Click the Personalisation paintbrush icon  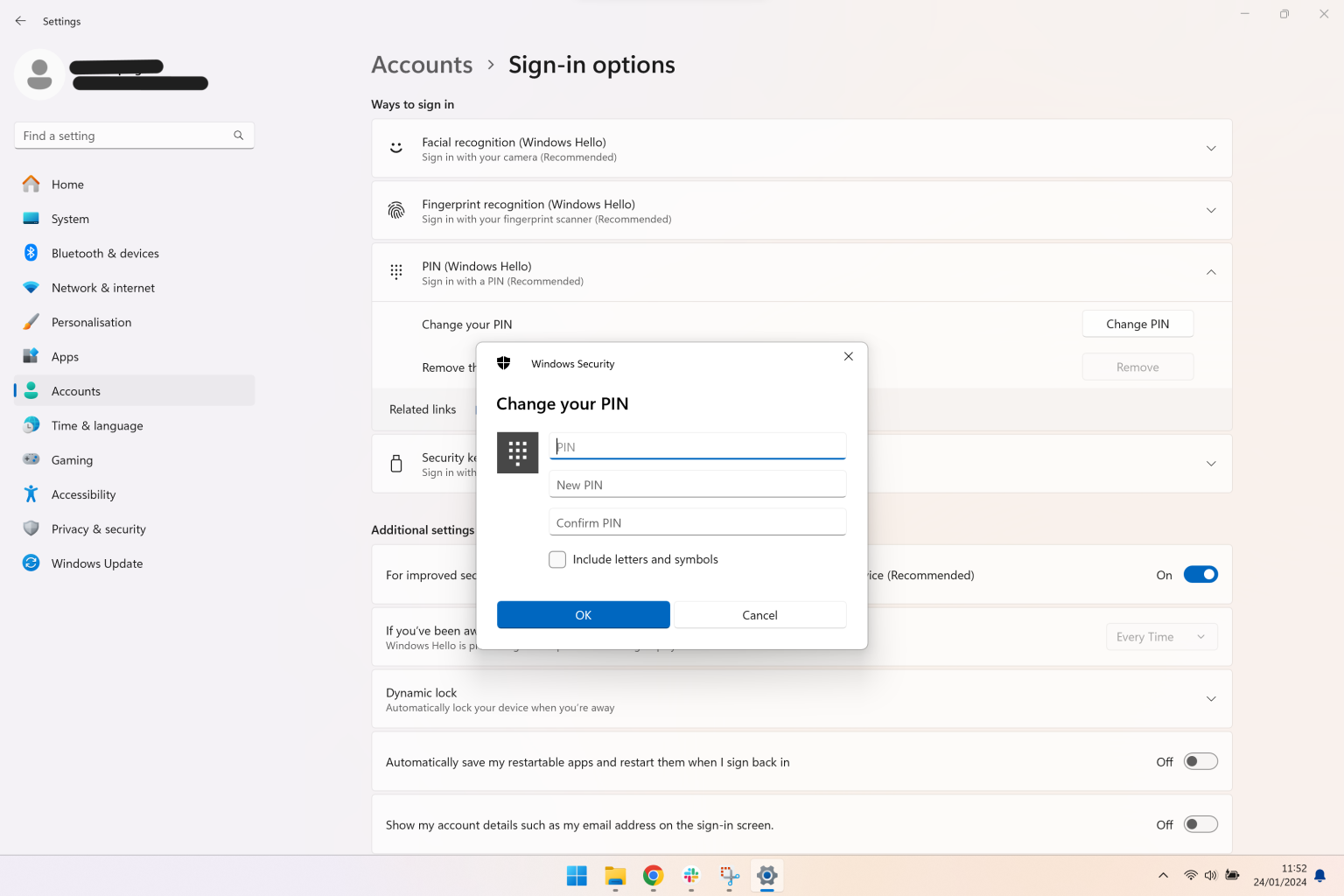coord(31,322)
